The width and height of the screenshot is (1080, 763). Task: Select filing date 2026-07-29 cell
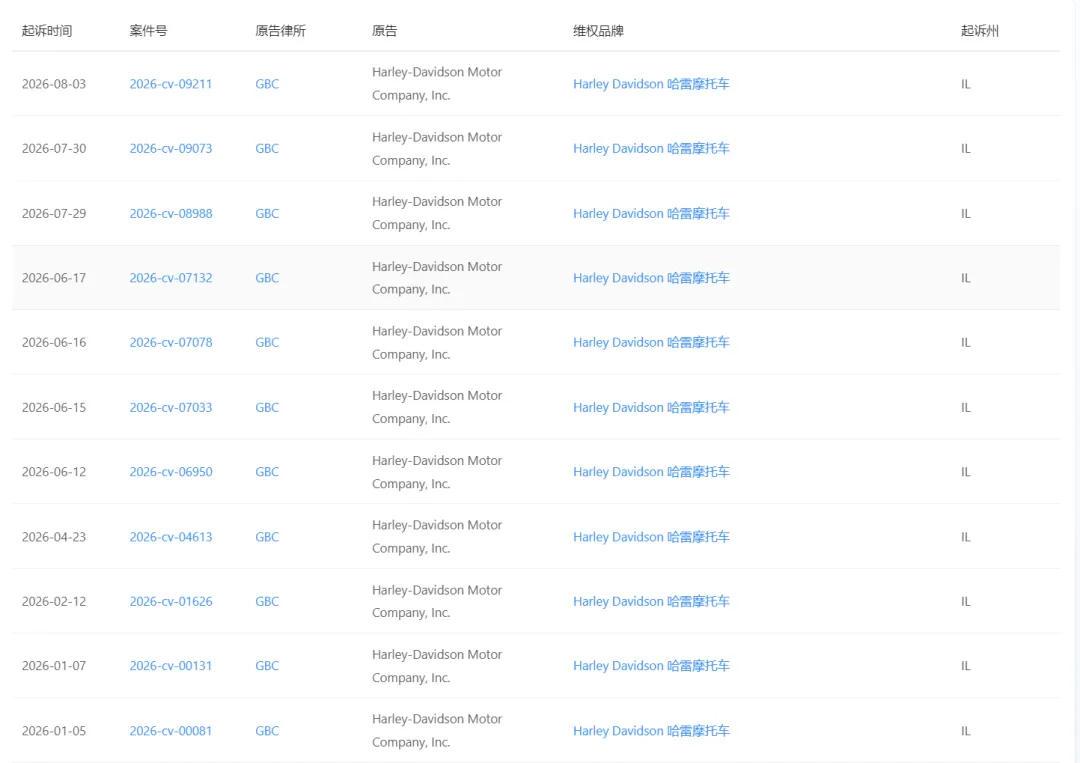(x=54, y=213)
